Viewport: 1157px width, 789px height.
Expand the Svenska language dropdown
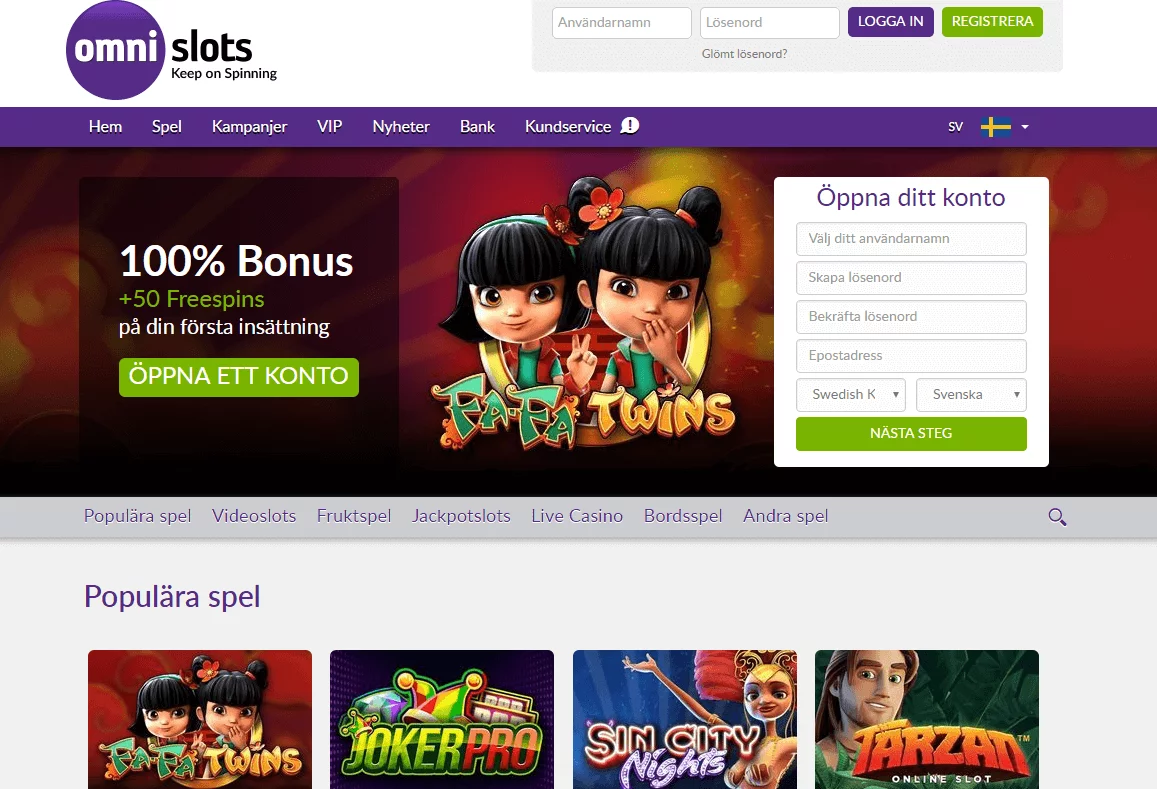(971, 395)
